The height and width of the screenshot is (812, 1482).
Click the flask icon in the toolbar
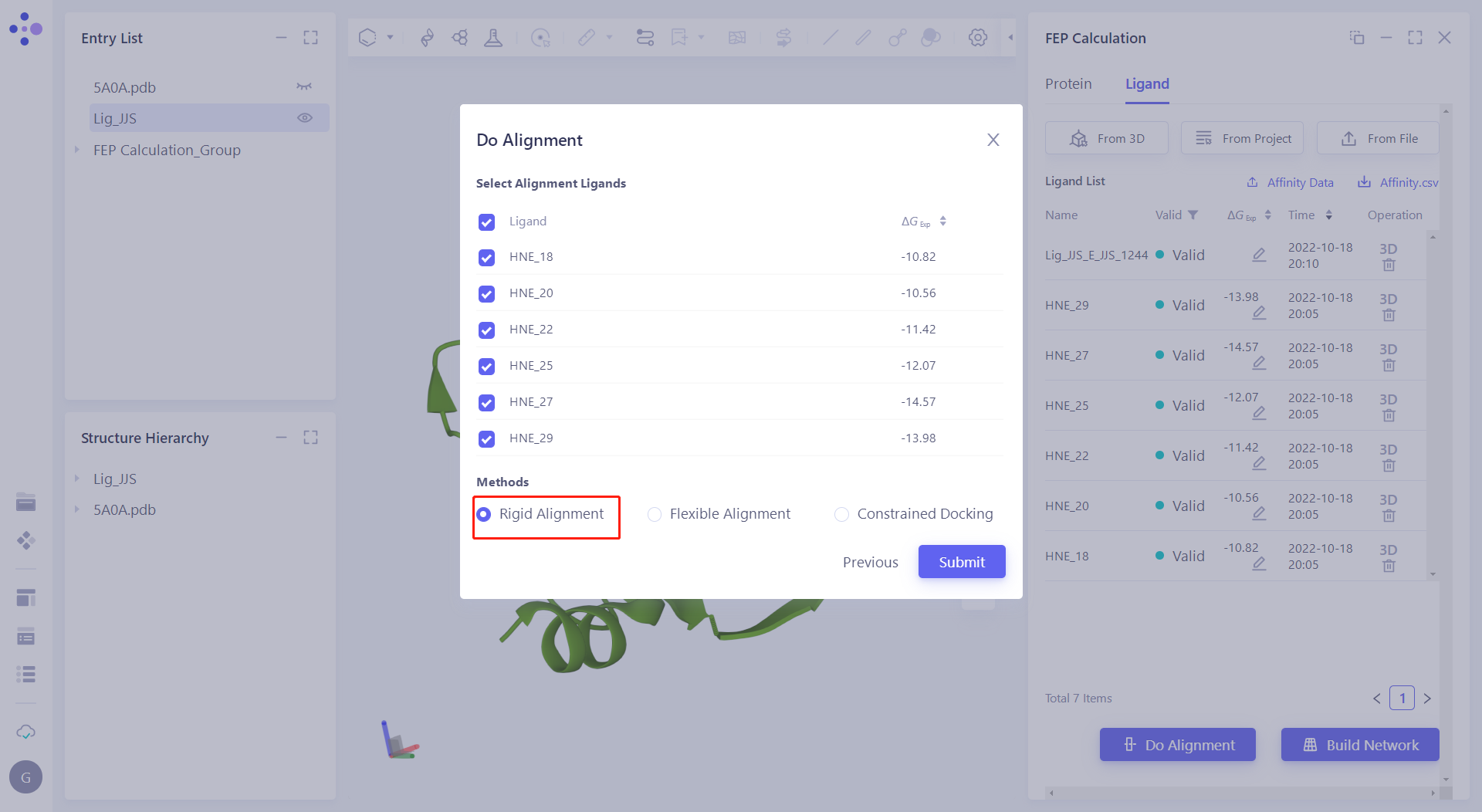click(x=492, y=37)
